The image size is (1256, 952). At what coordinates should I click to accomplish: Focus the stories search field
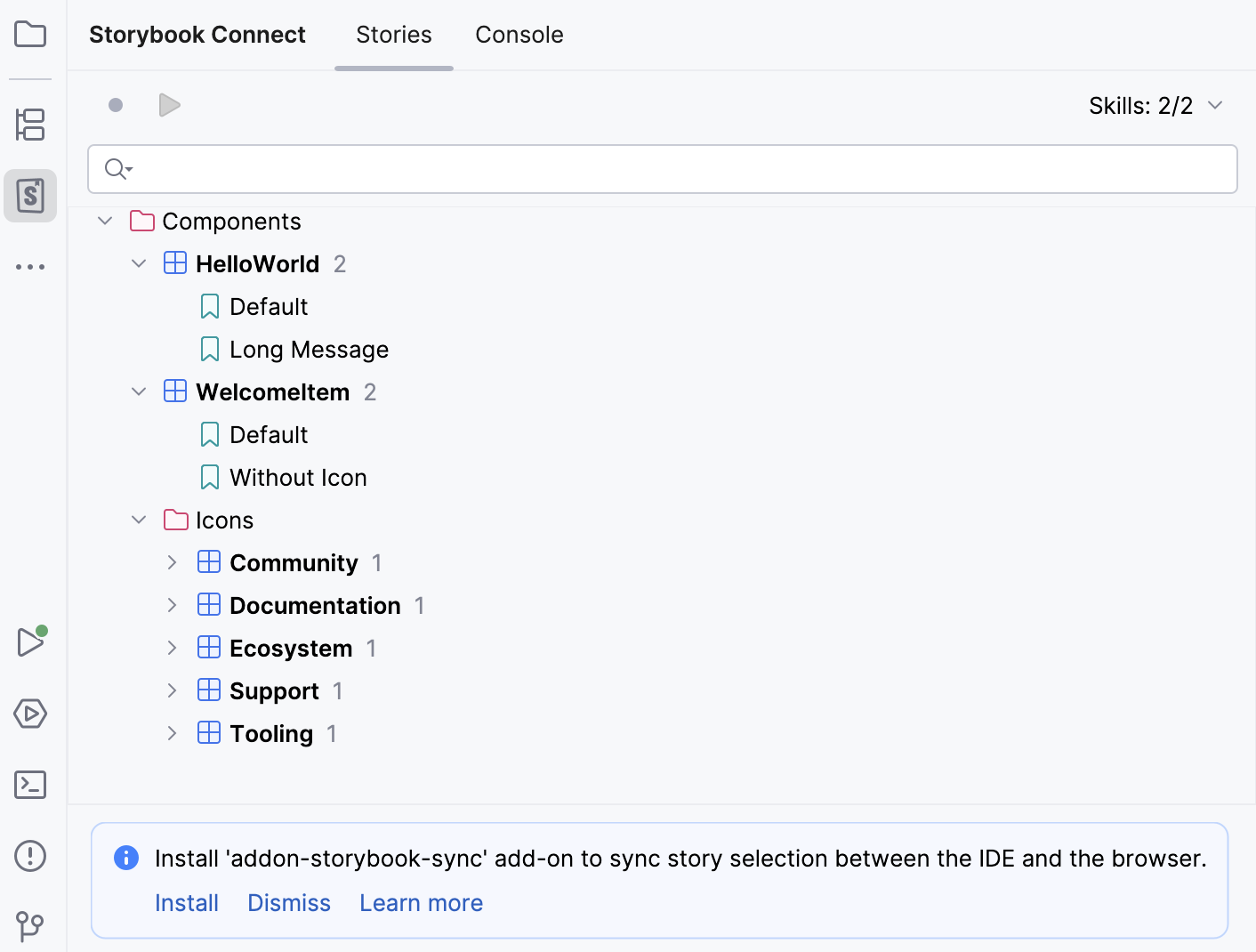click(663, 169)
